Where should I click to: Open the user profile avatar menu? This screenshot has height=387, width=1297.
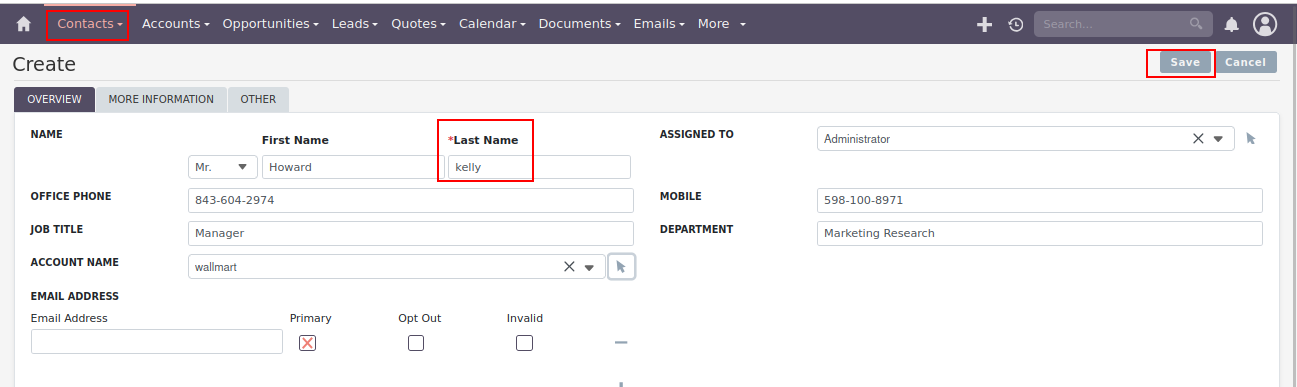(x=1265, y=24)
